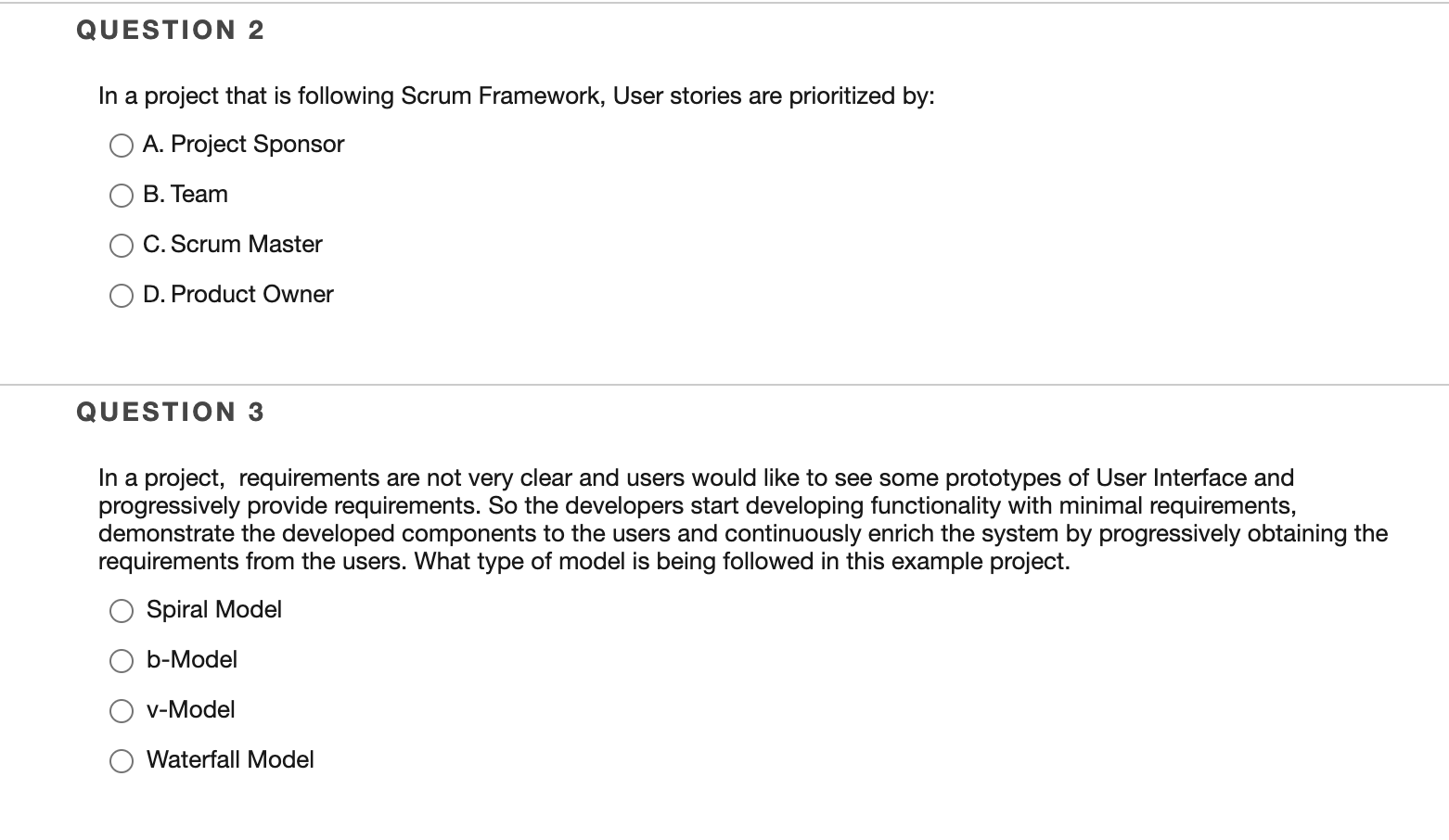Click the Scrum Framework question text
This screenshot has height=840, width=1449.
pos(516,95)
